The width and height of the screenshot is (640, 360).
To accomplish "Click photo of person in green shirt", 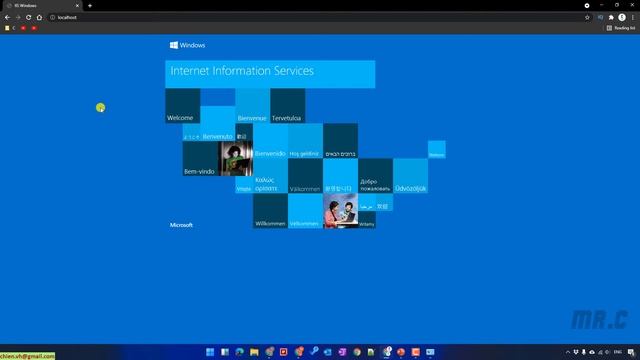I will coord(235,159).
